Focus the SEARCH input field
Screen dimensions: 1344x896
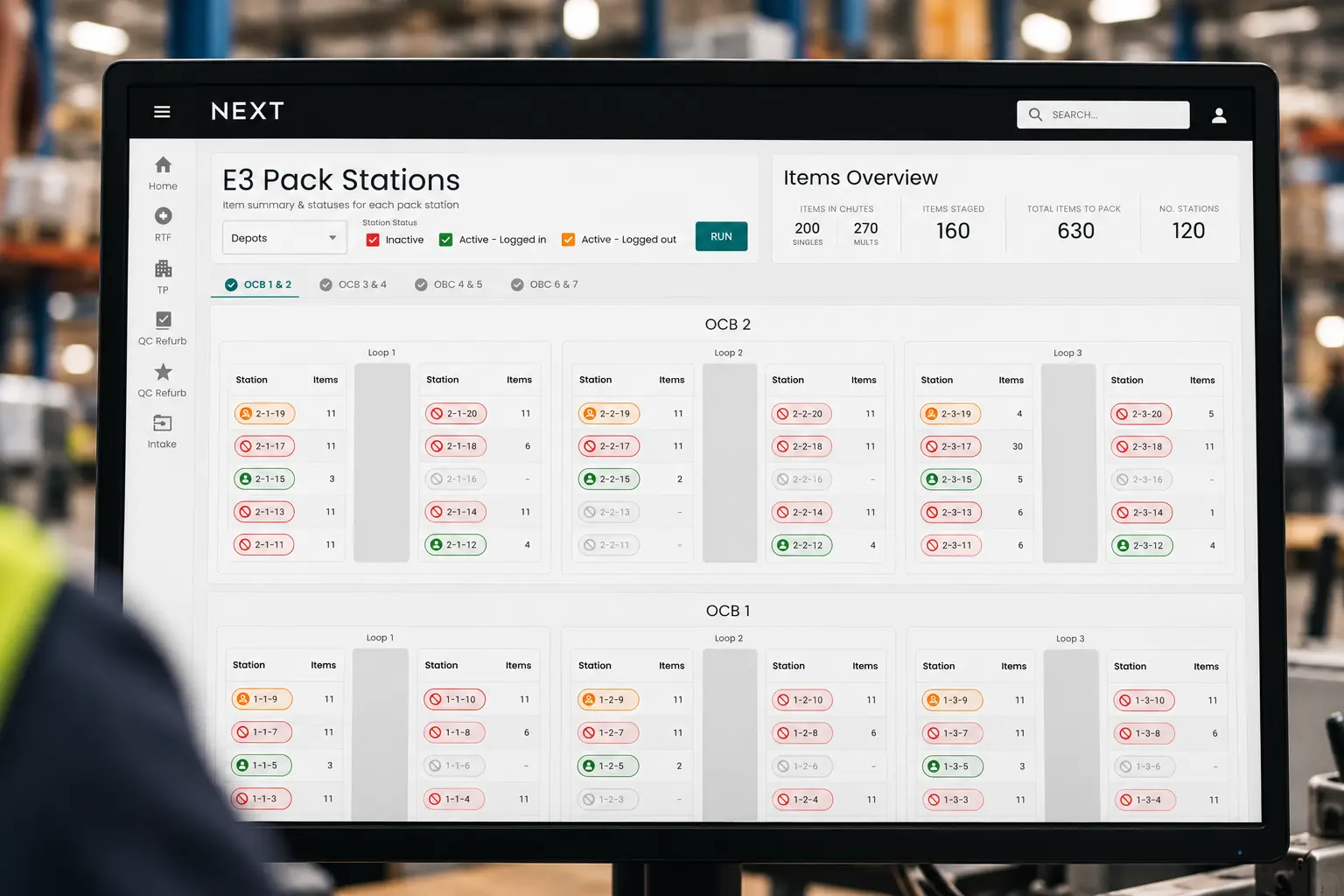point(1102,115)
